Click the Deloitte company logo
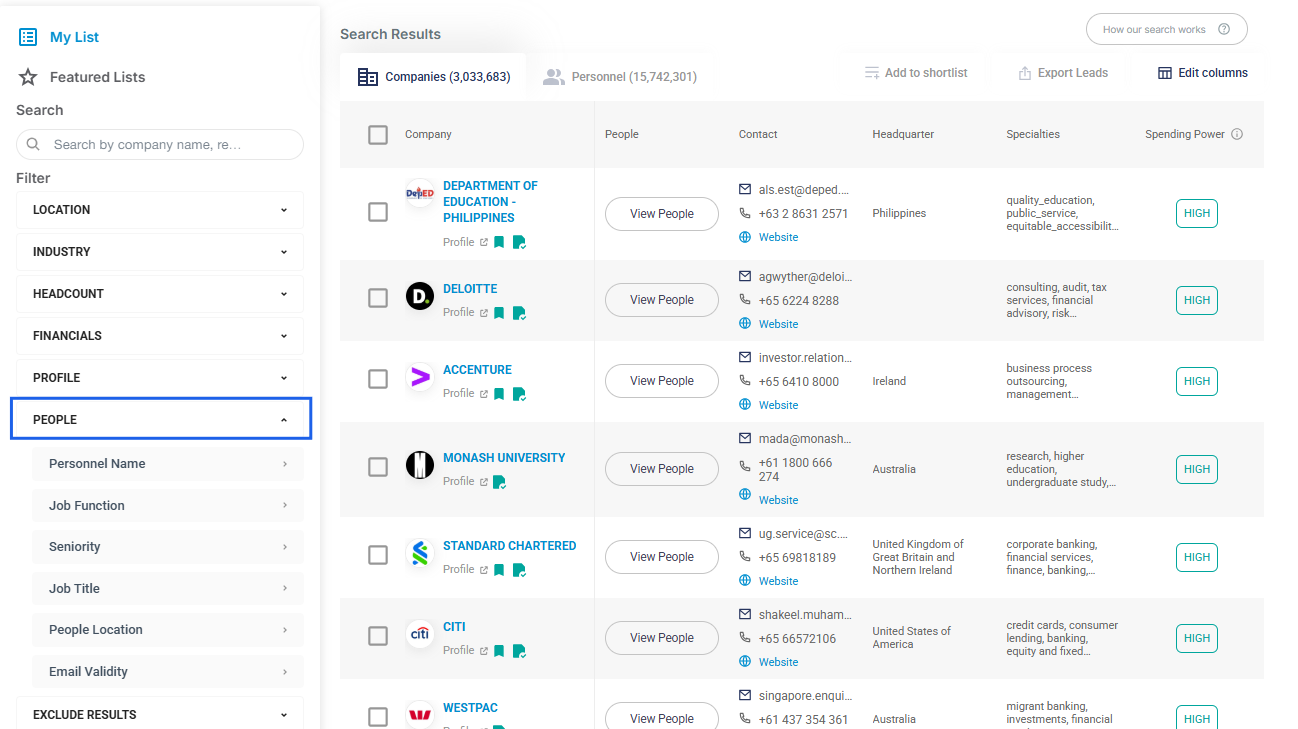 click(x=420, y=296)
